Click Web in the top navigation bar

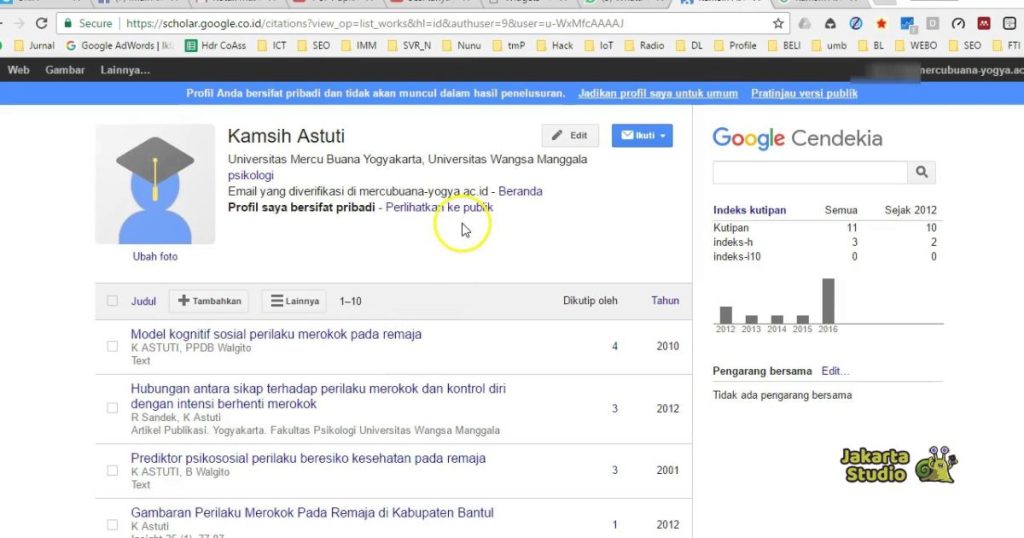point(18,70)
